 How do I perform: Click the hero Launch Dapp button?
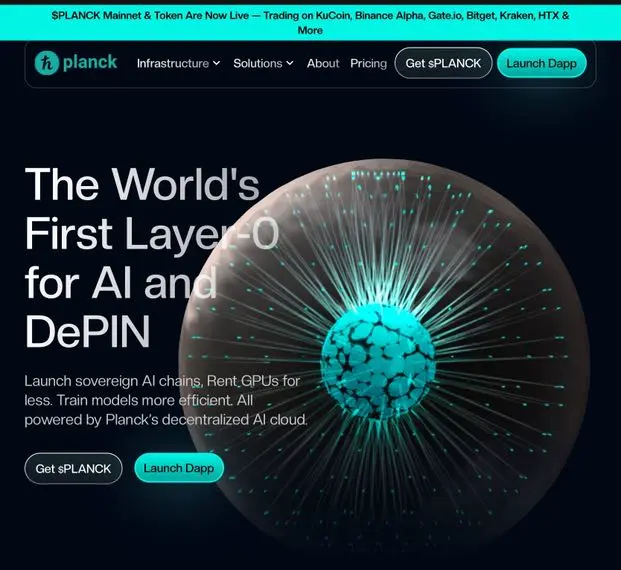point(179,468)
